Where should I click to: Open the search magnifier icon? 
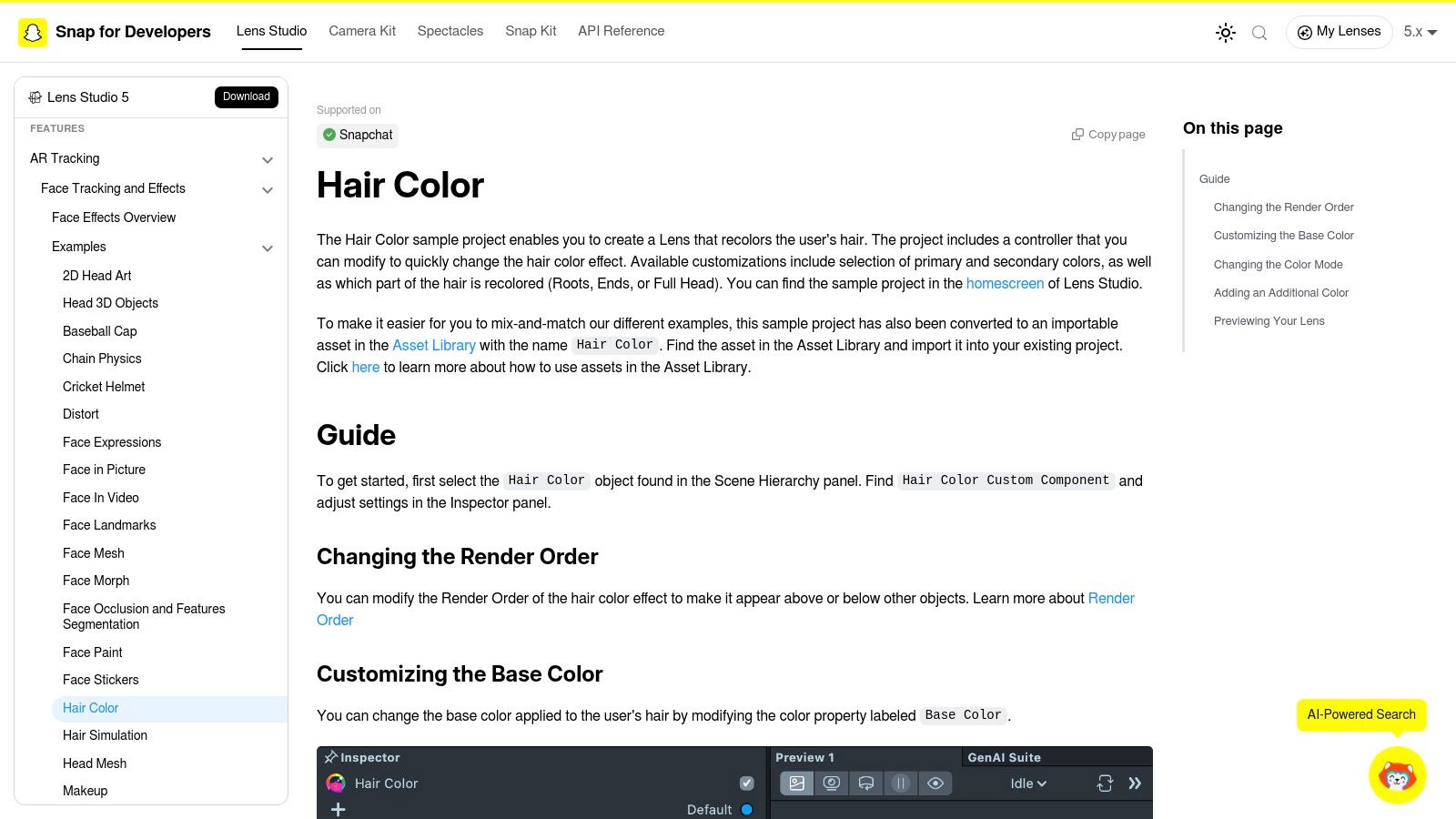pyautogui.click(x=1259, y=33)
